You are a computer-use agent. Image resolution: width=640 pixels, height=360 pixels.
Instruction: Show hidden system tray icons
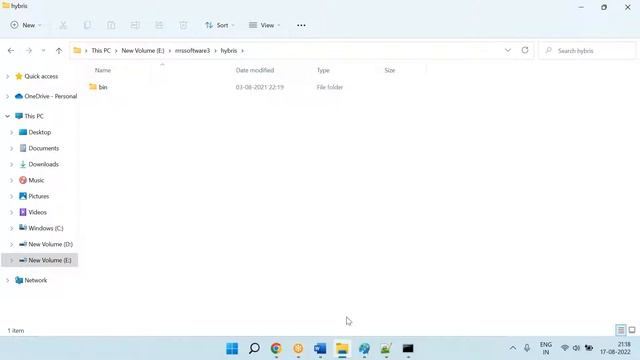pos(512,348)
